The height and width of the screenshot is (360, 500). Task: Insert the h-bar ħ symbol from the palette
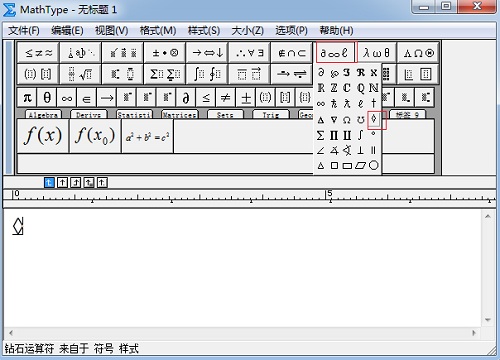(334, 104)
